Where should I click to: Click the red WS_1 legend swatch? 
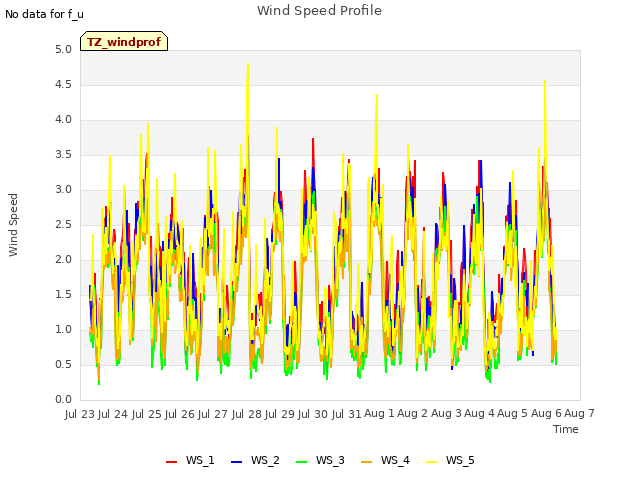point(171,462)
